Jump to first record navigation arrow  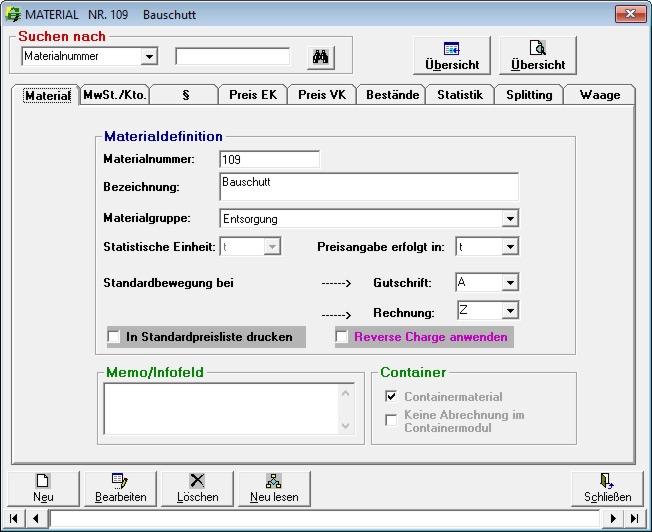tap(14, 518)
